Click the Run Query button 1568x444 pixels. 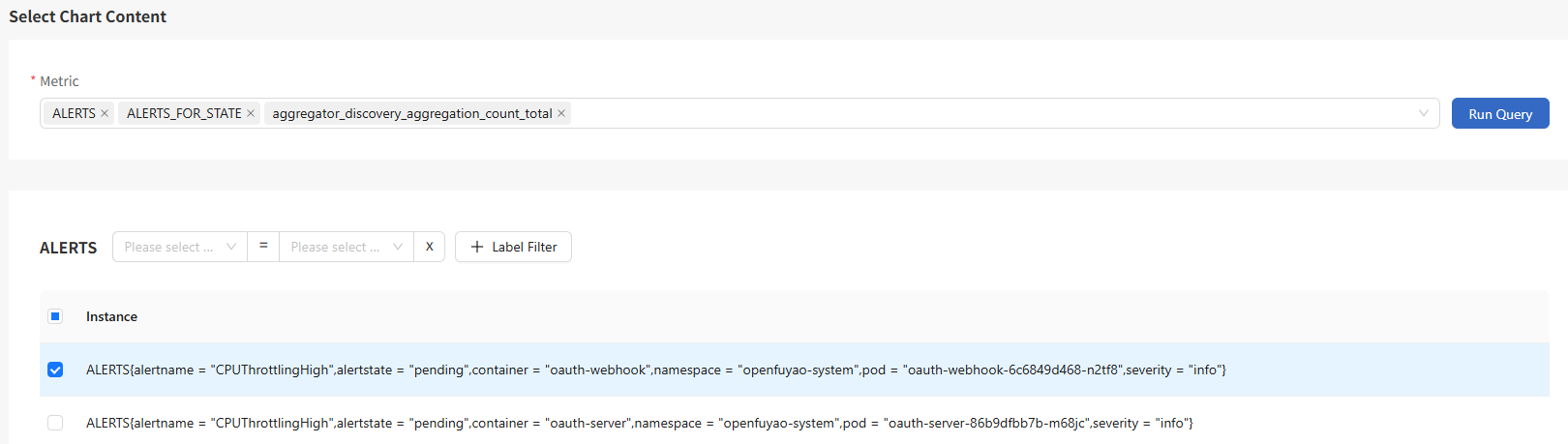coord(1500,113)
